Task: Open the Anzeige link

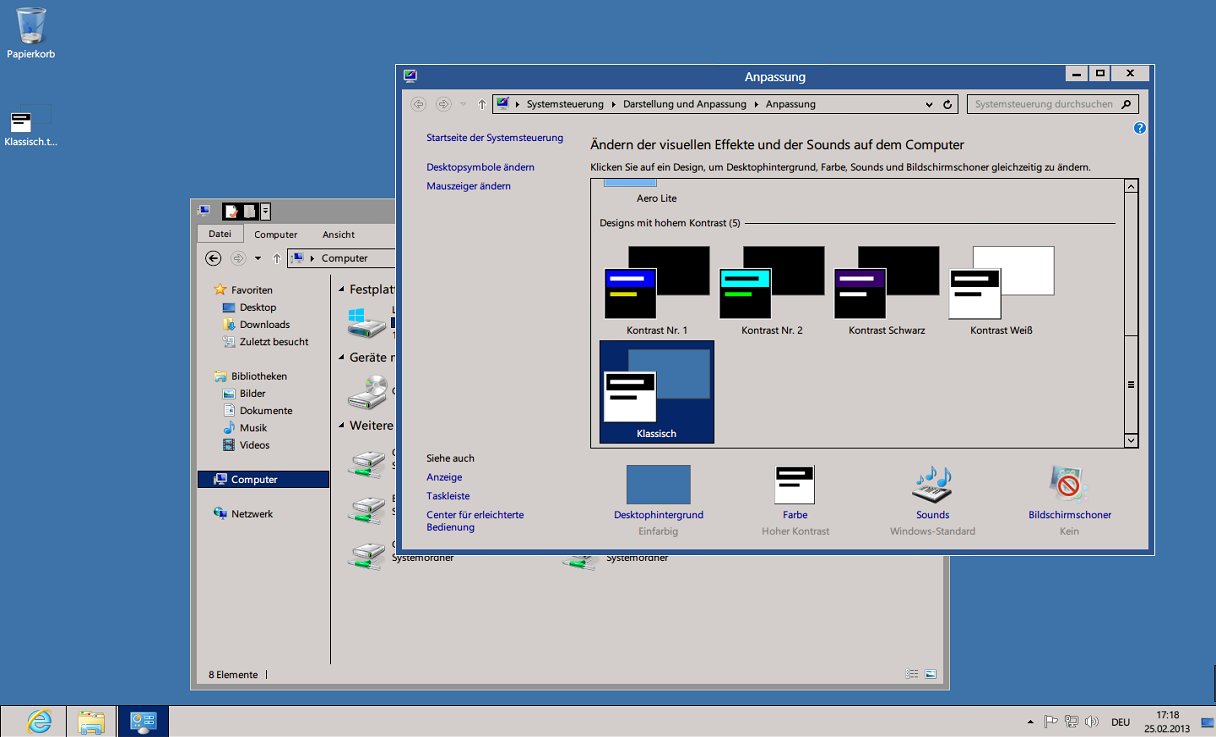Action: [x=444, y=477]
